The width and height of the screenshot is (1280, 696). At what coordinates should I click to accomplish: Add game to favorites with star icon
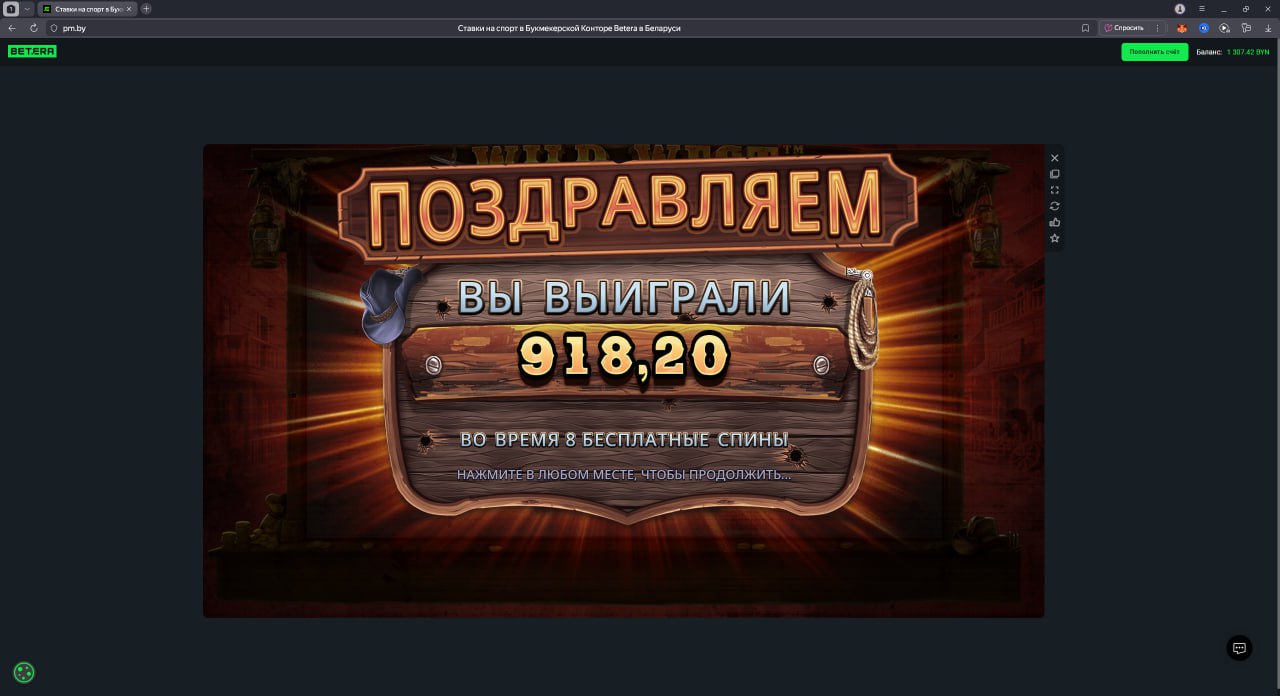tap(1054, 238)
